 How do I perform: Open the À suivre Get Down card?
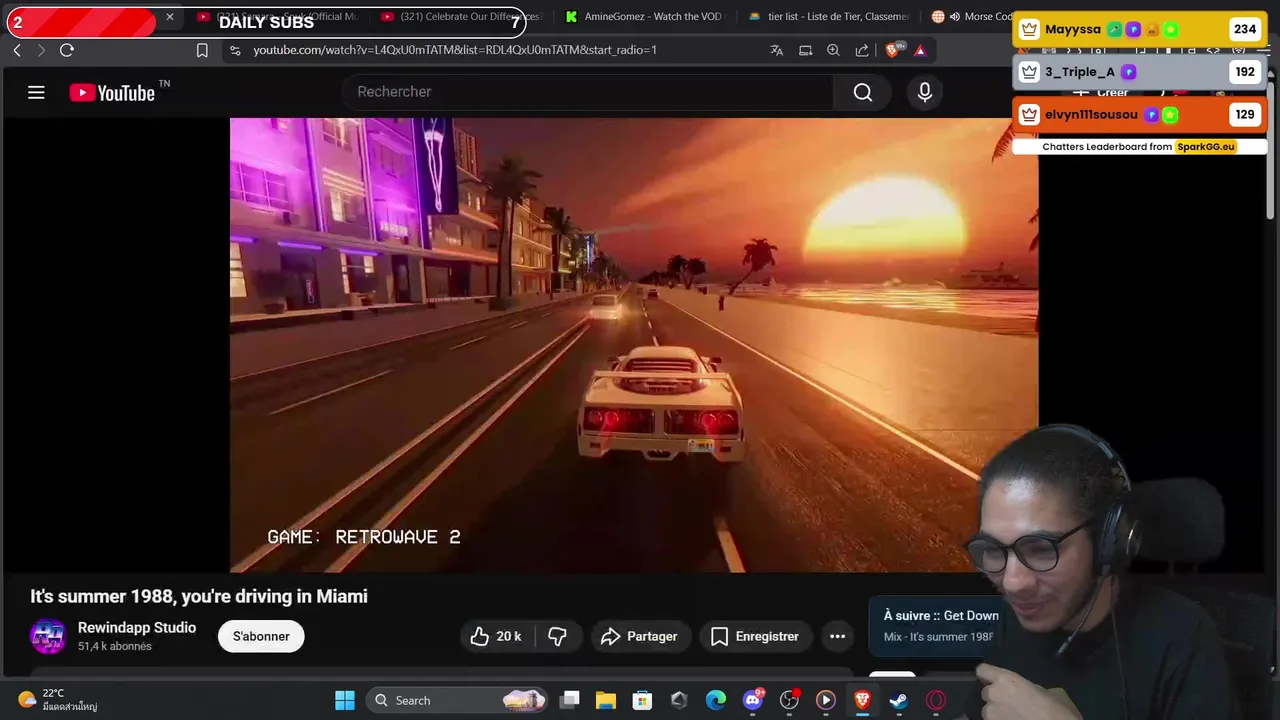pyautogui.click(x=940, y=625)
